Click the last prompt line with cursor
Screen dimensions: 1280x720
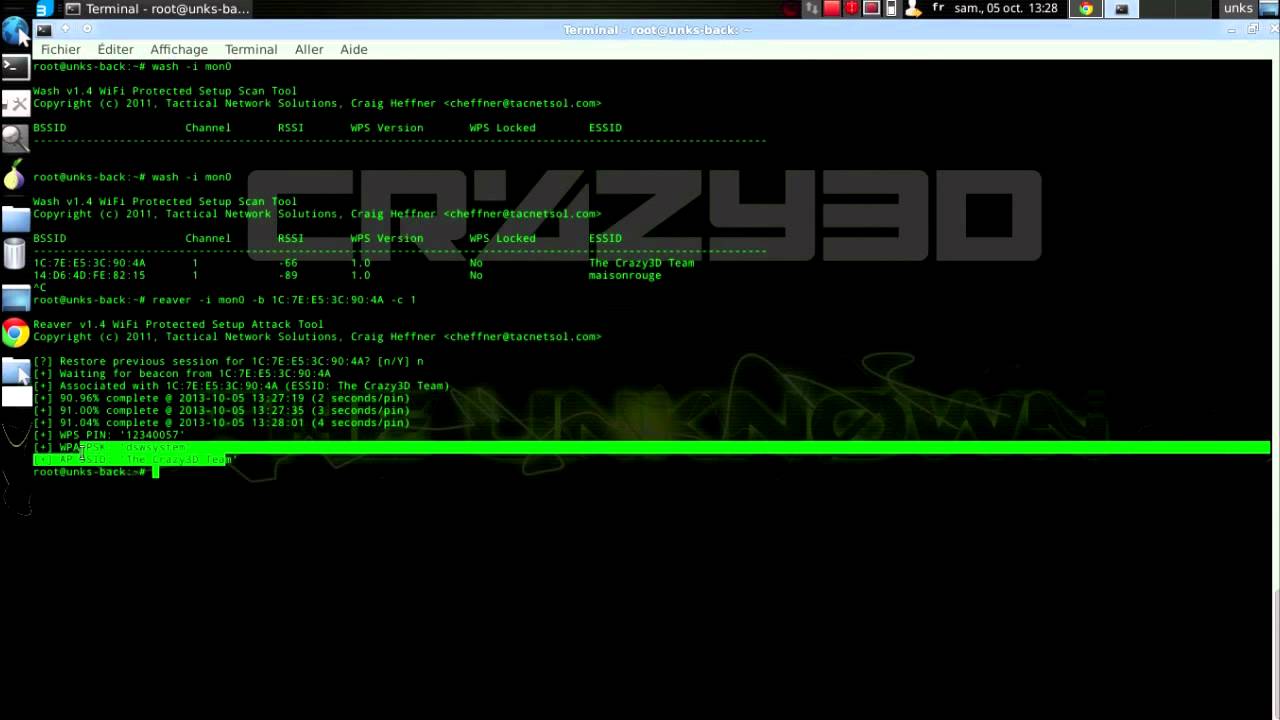click(x=96, y=472)
